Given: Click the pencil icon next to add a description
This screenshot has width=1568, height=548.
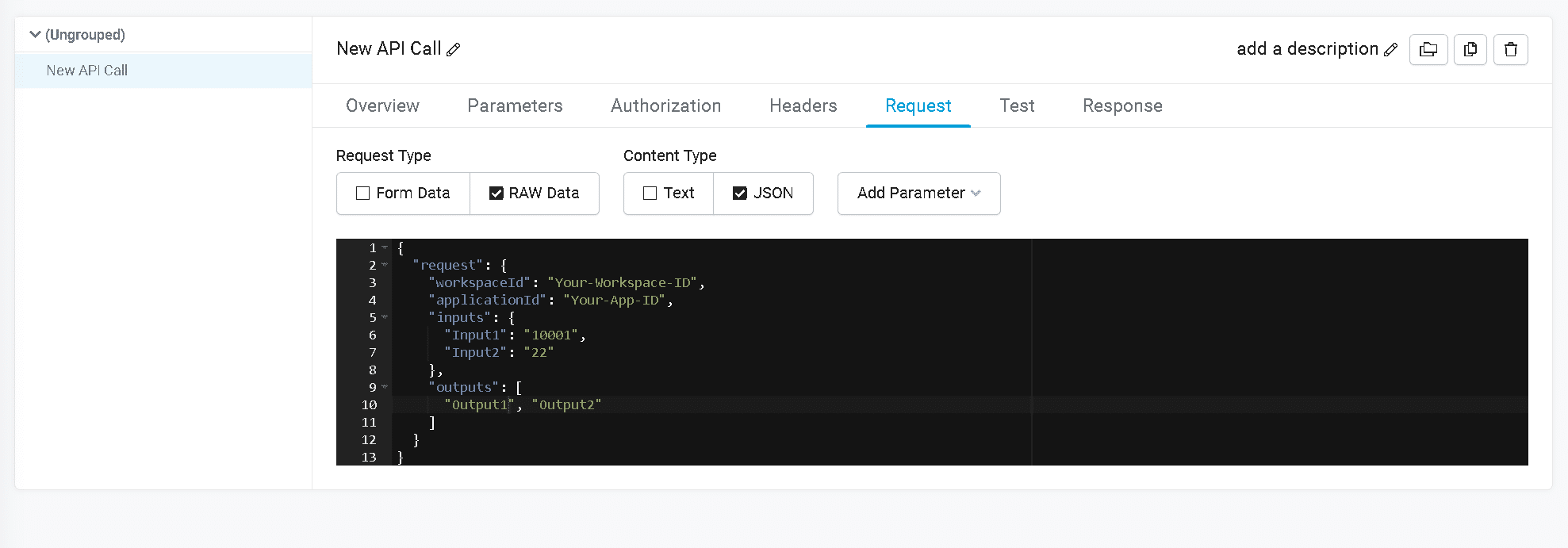Looking at the screenshot, I should click(x=1390, y=50).
